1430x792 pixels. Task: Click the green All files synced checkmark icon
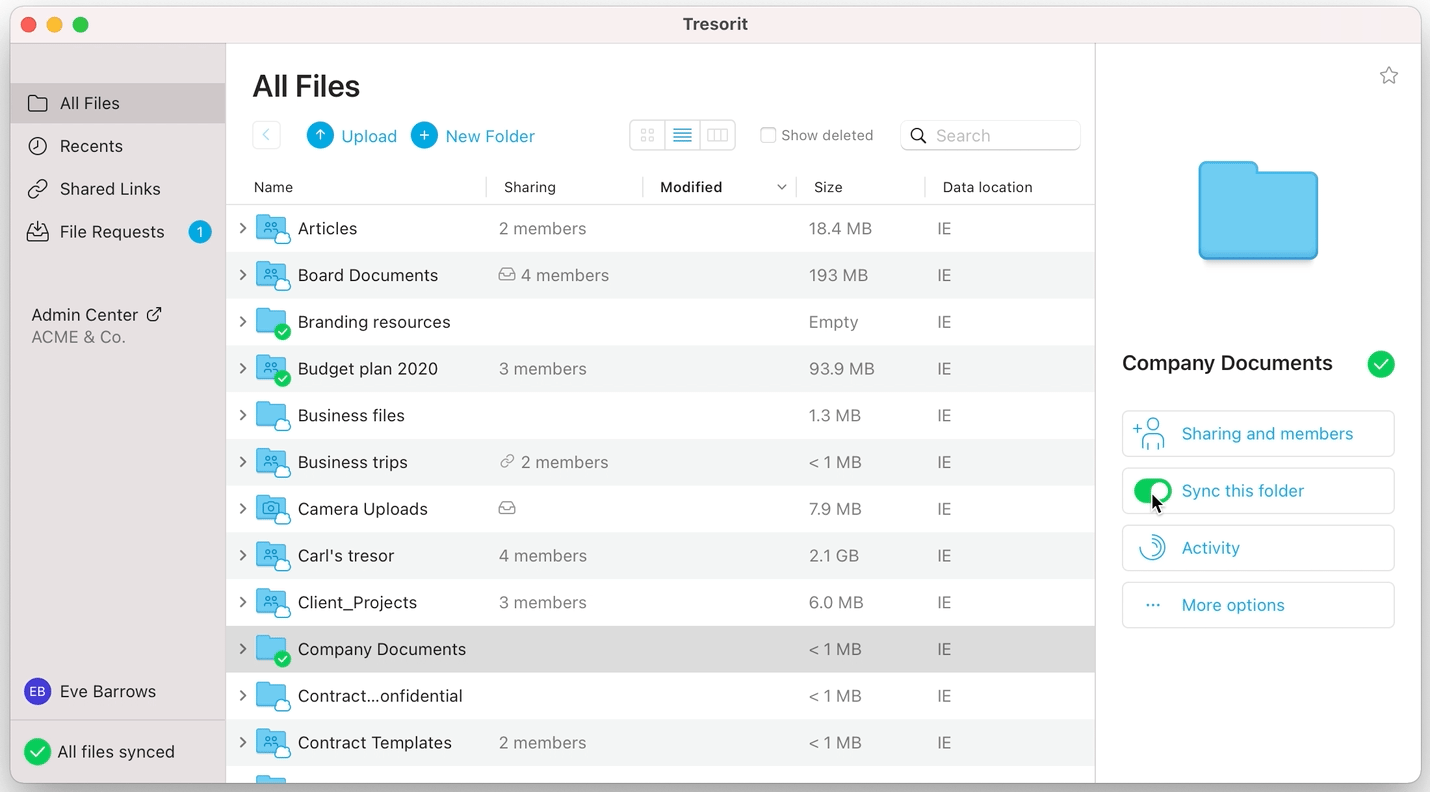pyautogui.click(x=37, y=752)
